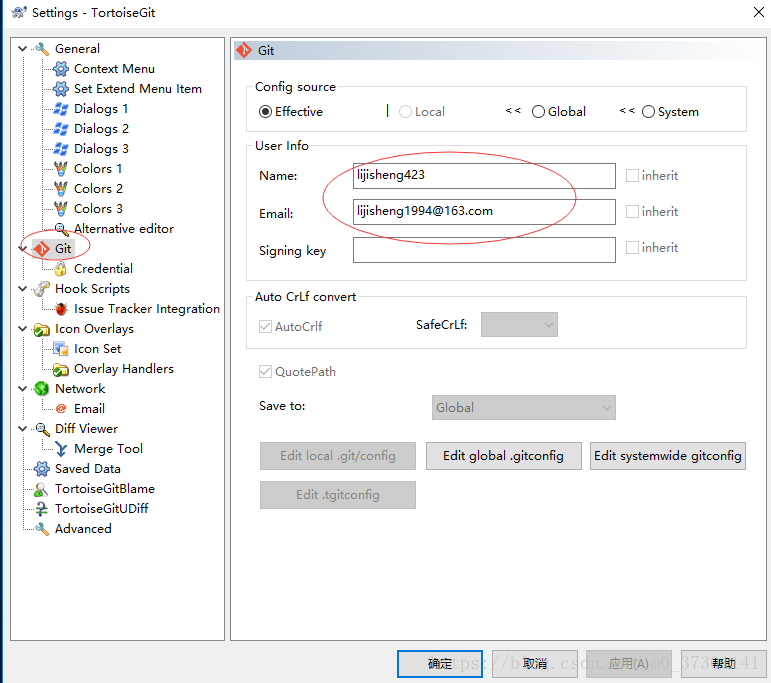
Task: Select the Global config source radio
Action: 538,112
